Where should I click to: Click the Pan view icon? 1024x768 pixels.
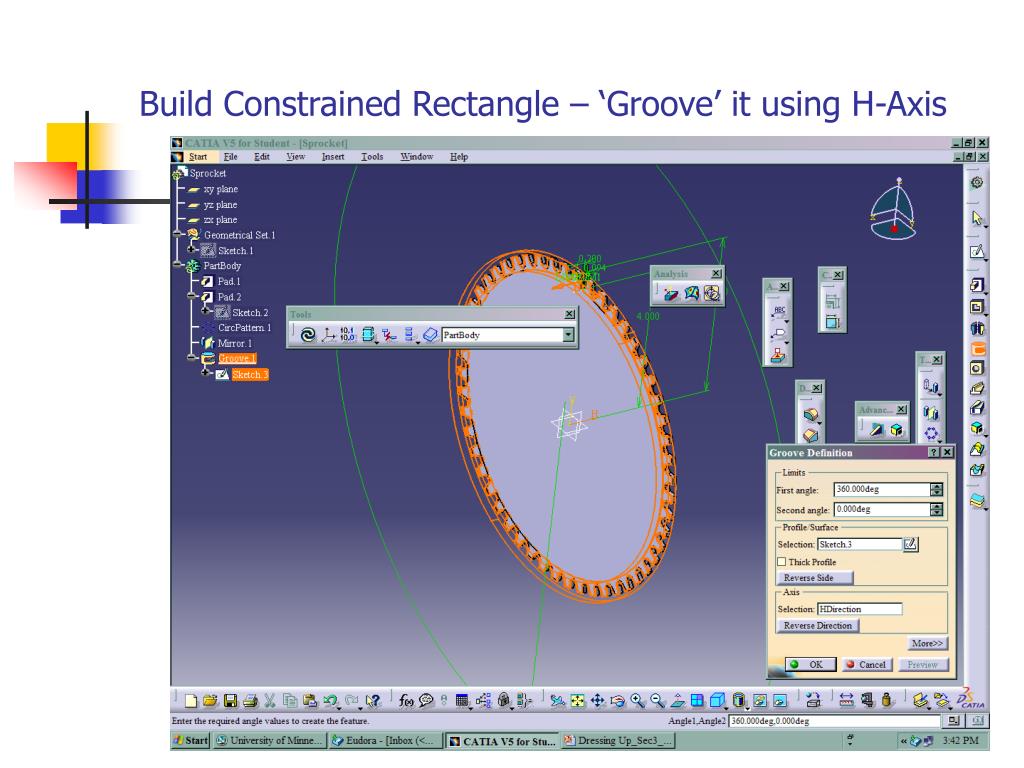(598, 702)
